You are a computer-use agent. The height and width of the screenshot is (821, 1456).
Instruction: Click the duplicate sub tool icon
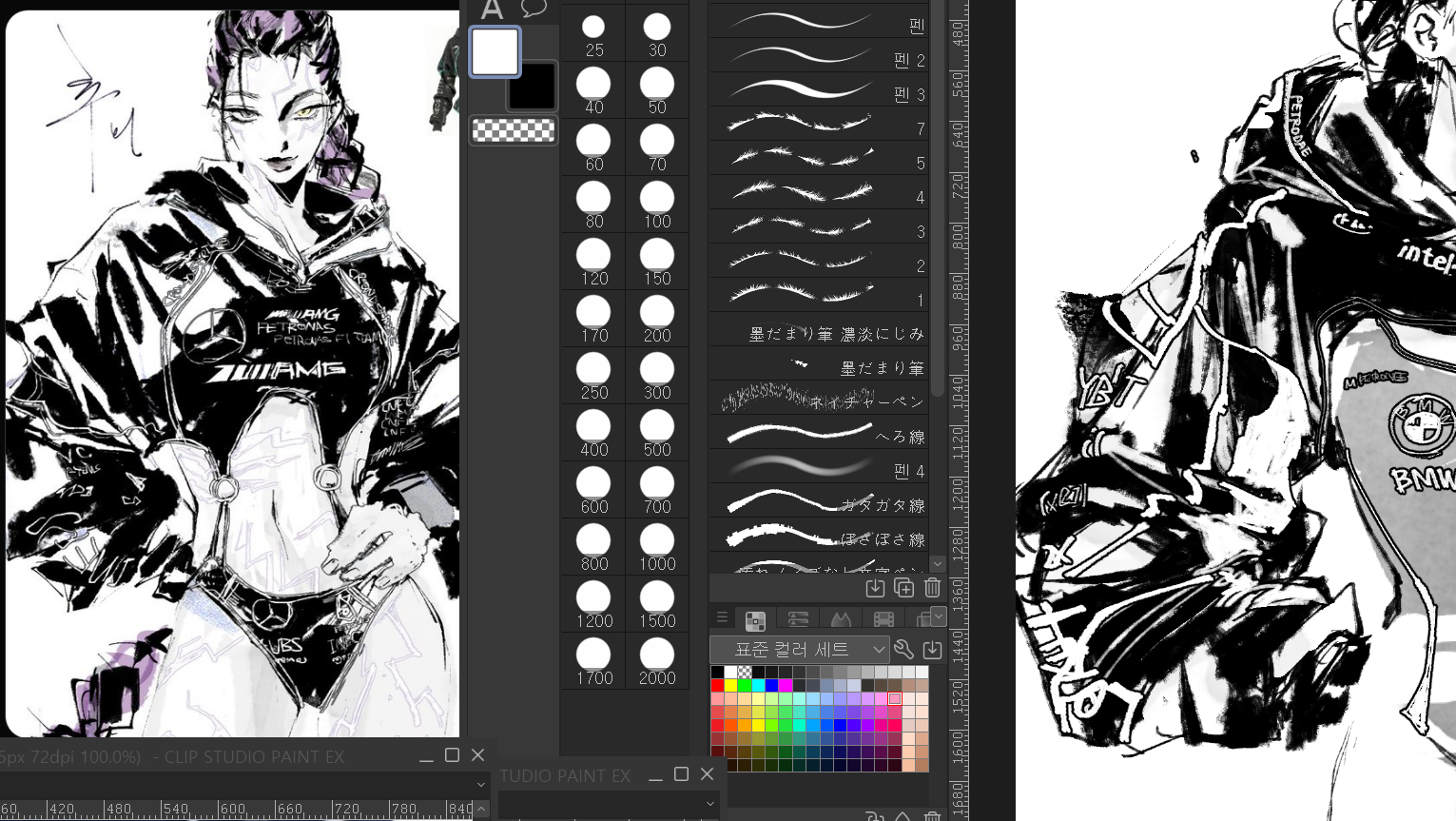coord(903,588)
